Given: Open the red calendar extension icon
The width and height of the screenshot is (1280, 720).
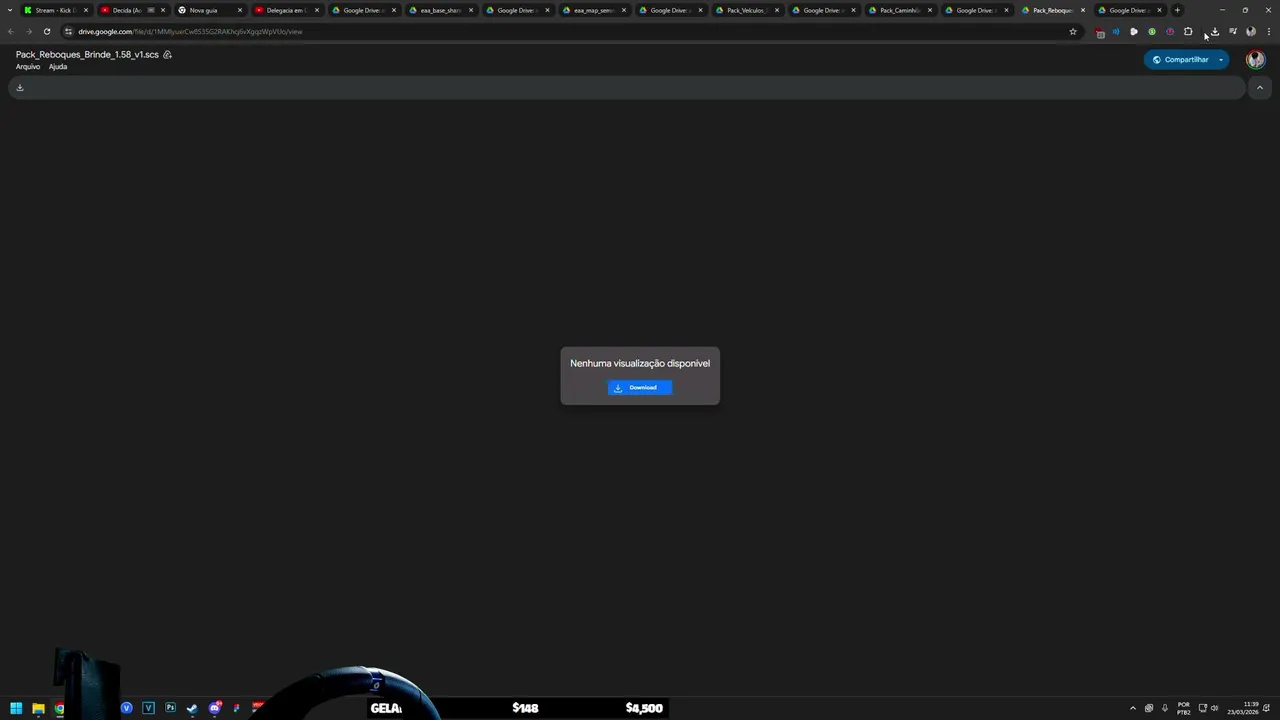Looking at the screenshot, I should [1100, 32].
